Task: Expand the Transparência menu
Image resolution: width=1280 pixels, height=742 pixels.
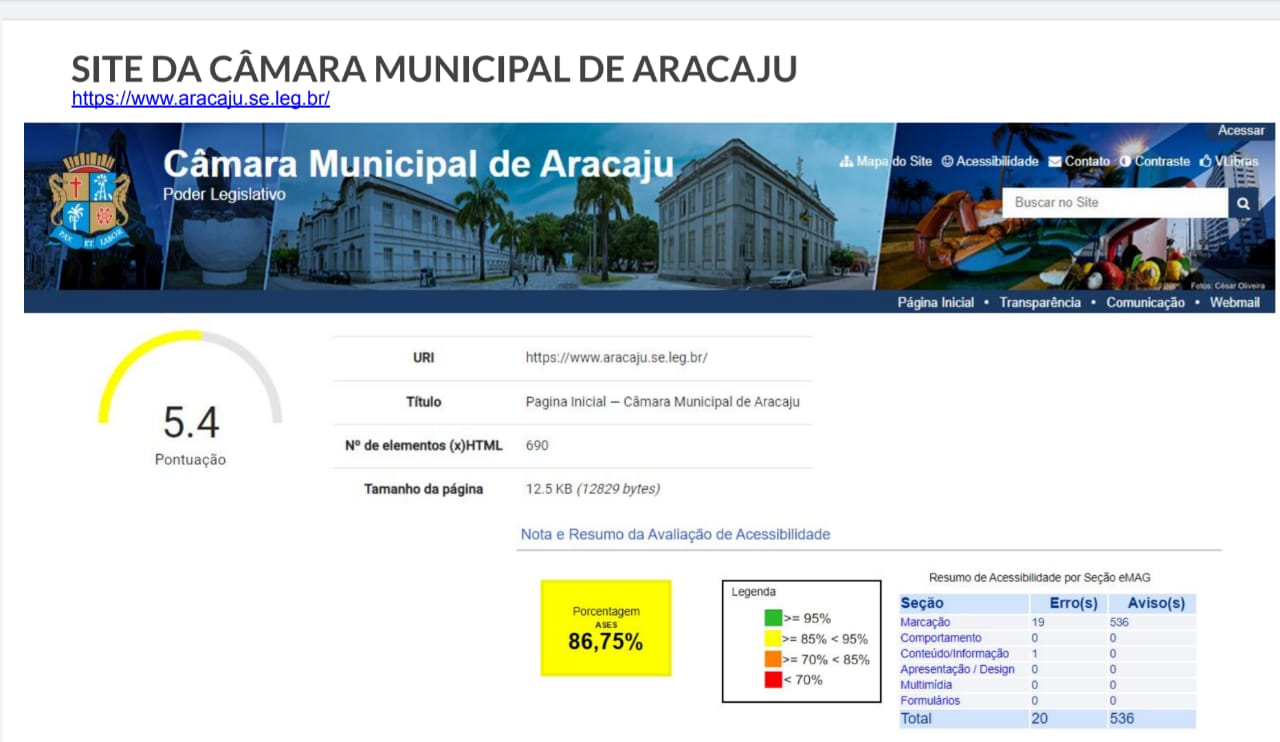Action: 1040,302
